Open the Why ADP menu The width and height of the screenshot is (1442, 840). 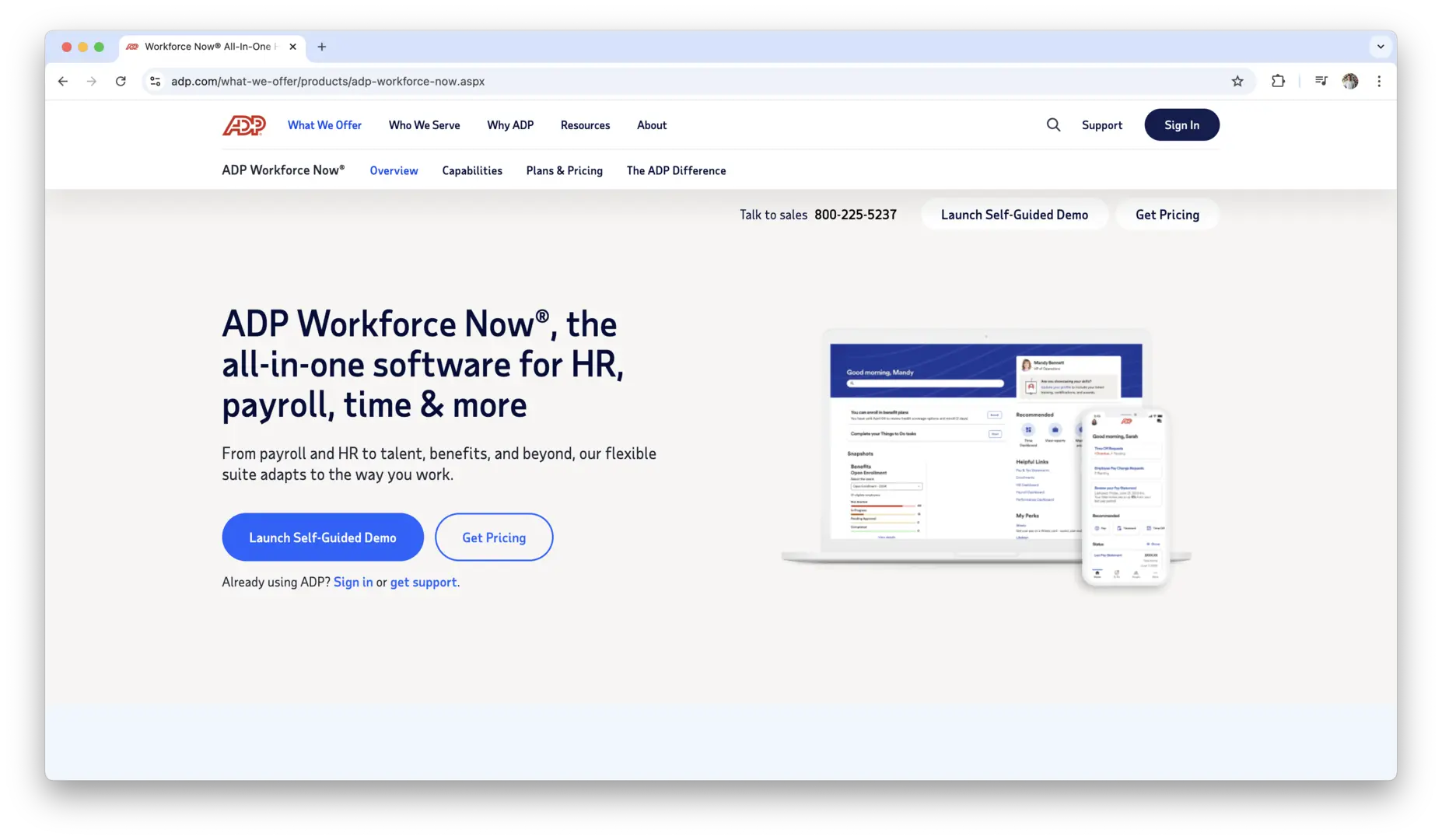(x=510, y=125)
